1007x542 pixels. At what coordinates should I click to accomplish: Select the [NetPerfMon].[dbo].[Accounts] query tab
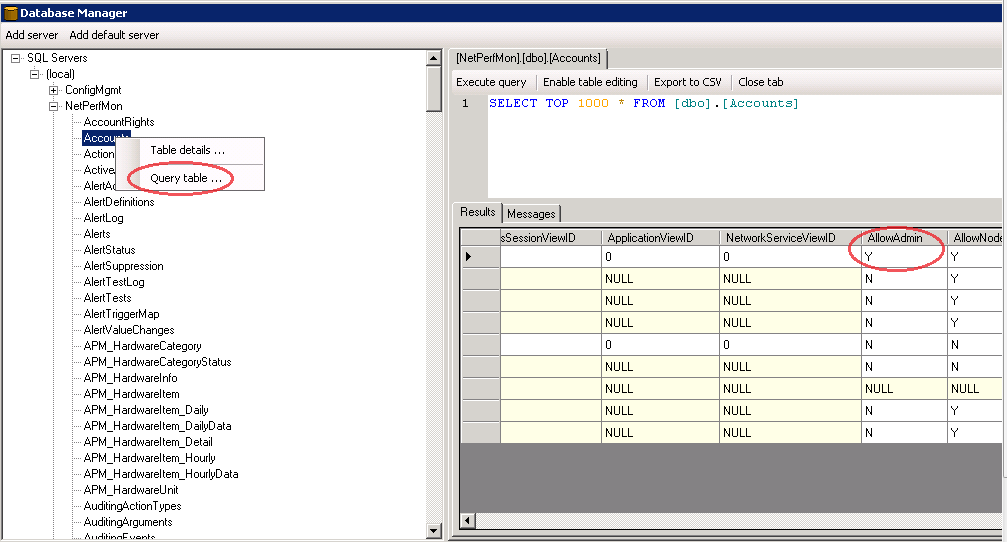[528, 59]
